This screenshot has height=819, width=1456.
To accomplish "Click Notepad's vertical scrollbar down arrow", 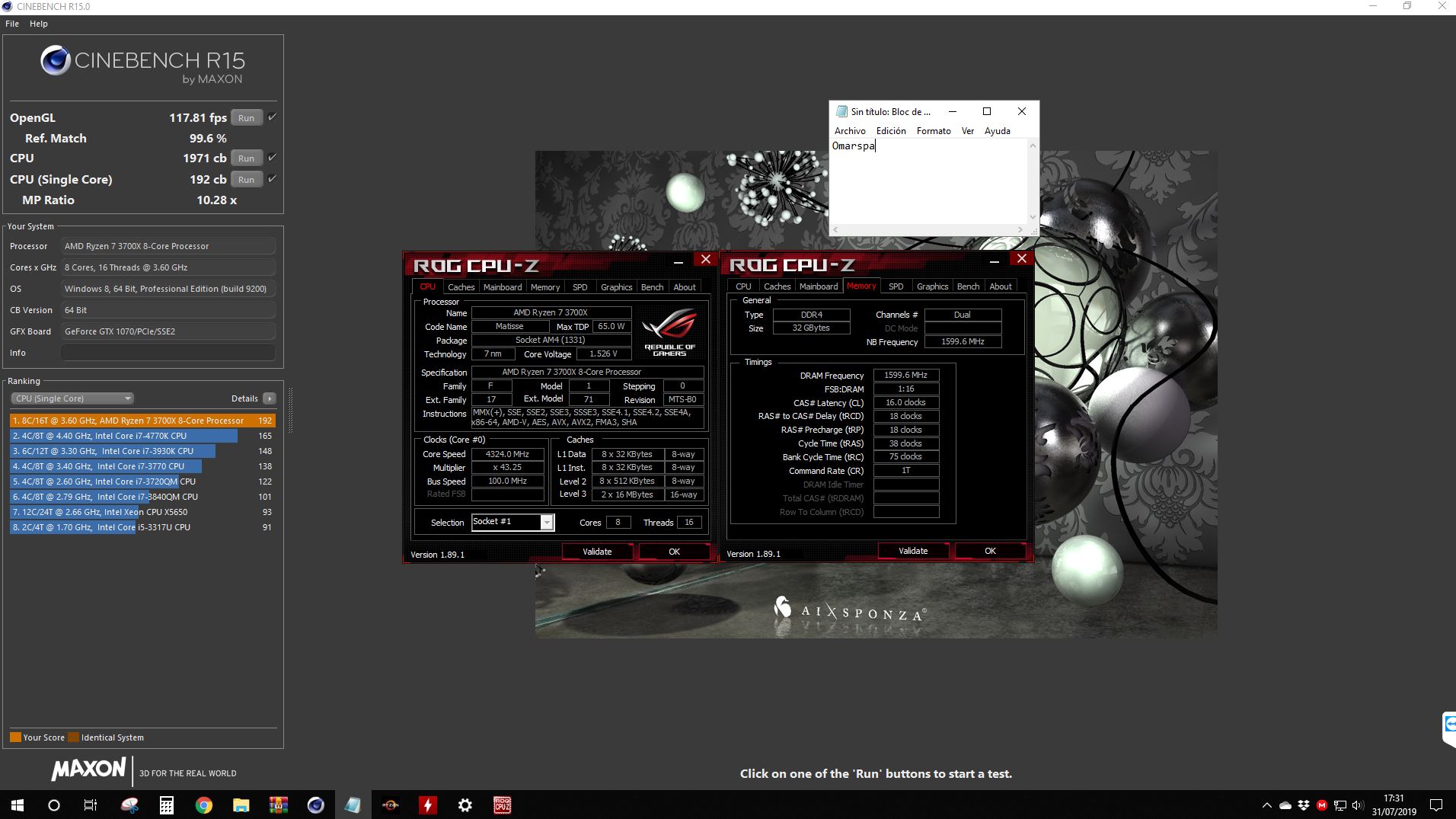I will (x=1033, y=217).
